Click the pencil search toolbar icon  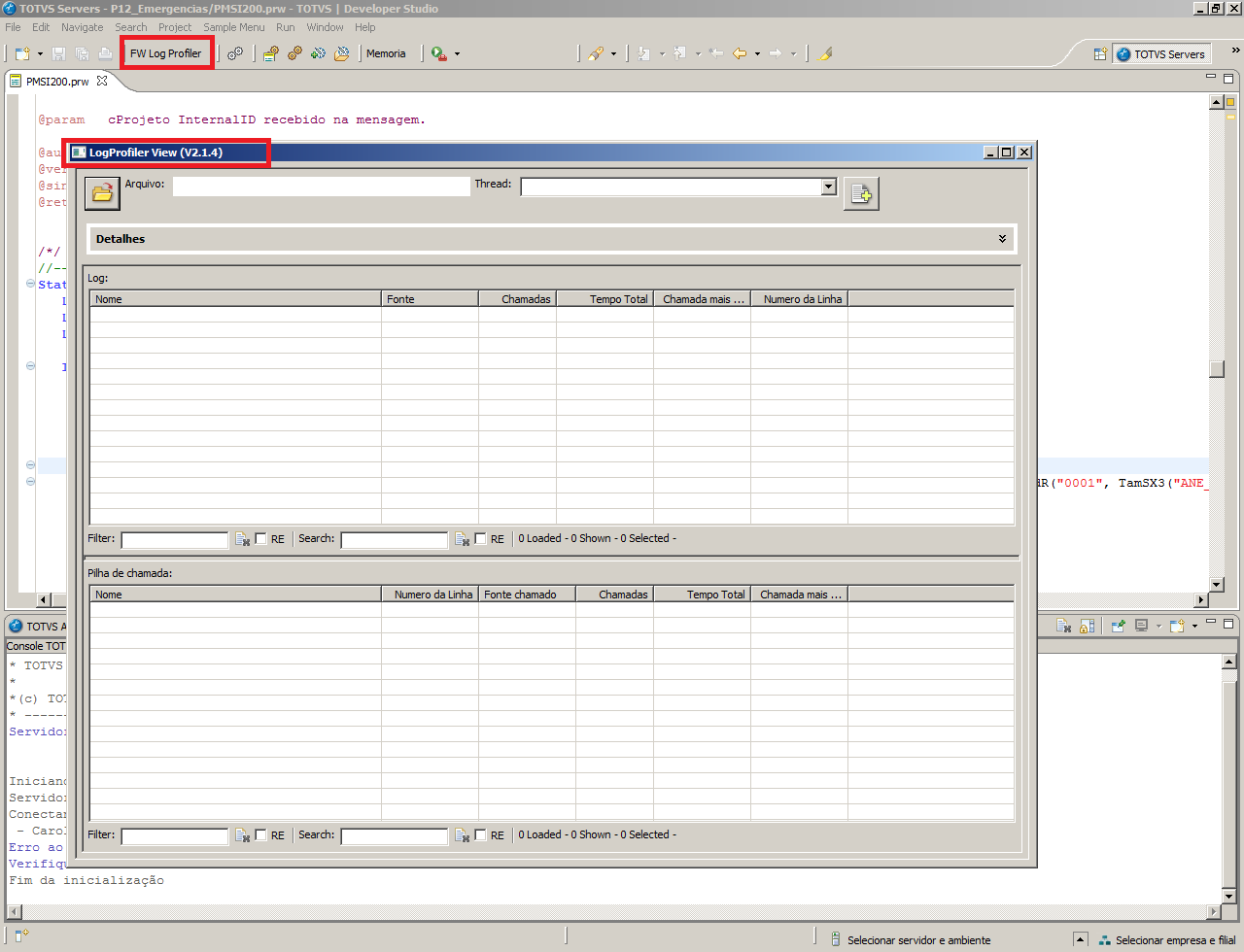595,53
